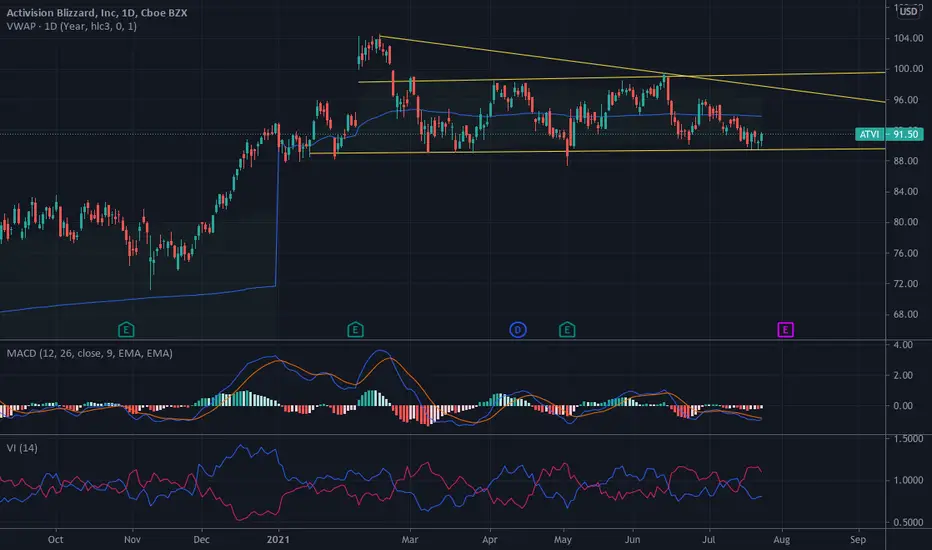Click the October earnings E marker

click(x=126, y=329)
